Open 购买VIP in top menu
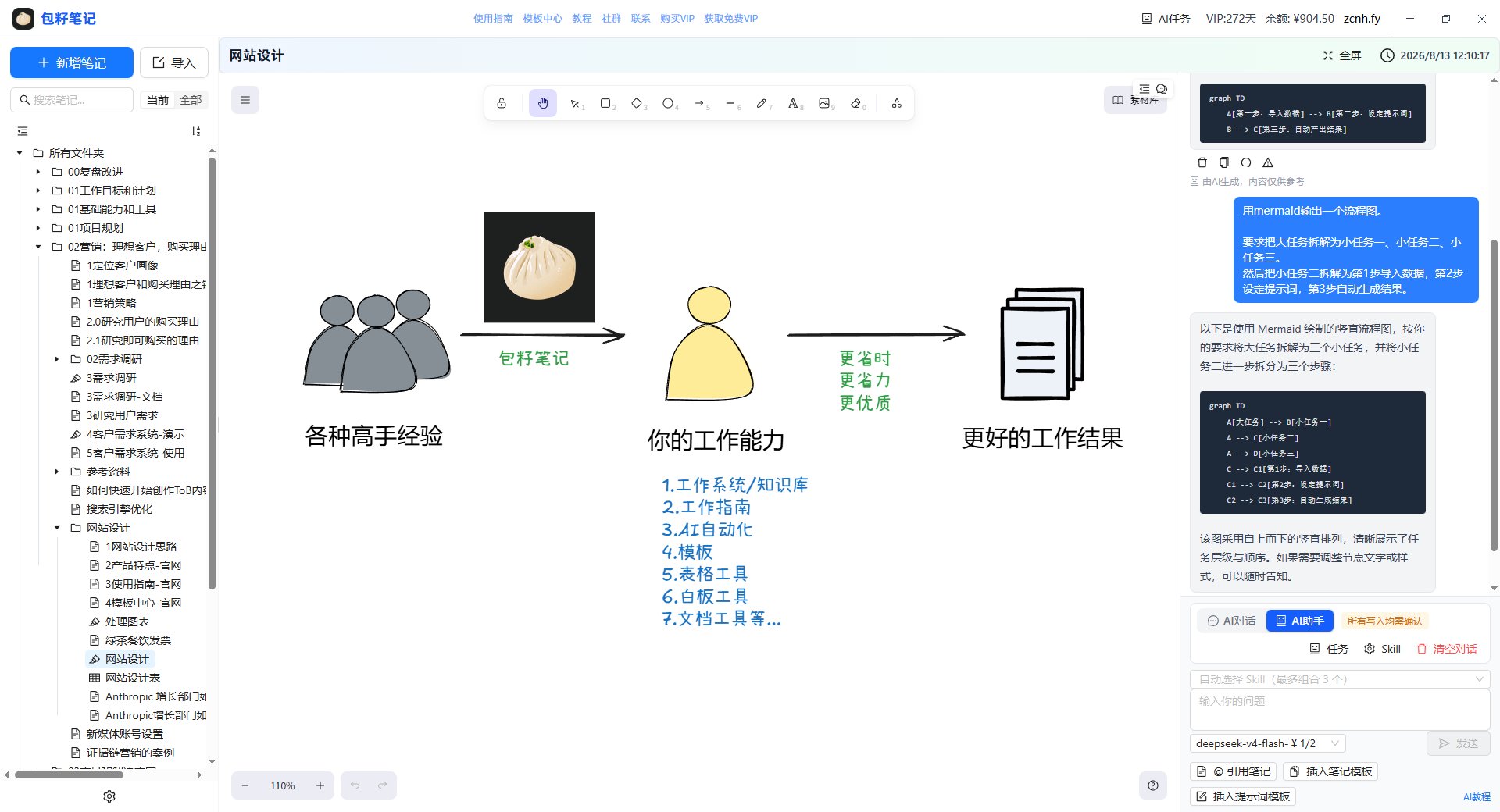The height and width of the screenshot is (812, 1500). click(x=677, y=19)
